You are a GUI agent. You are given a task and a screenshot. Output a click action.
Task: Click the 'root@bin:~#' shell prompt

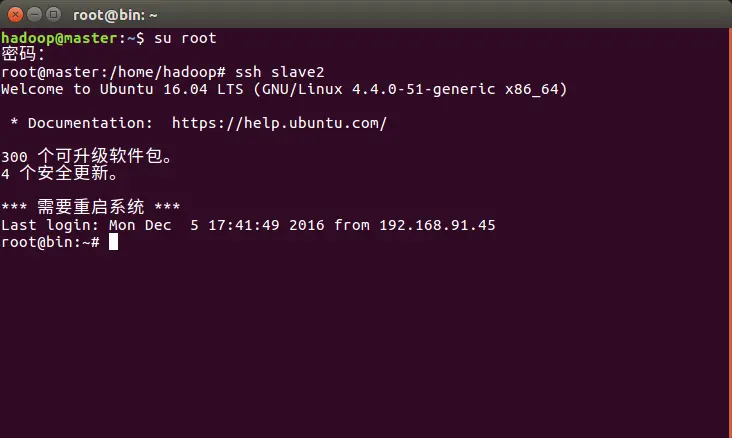(x=50, y=242)
